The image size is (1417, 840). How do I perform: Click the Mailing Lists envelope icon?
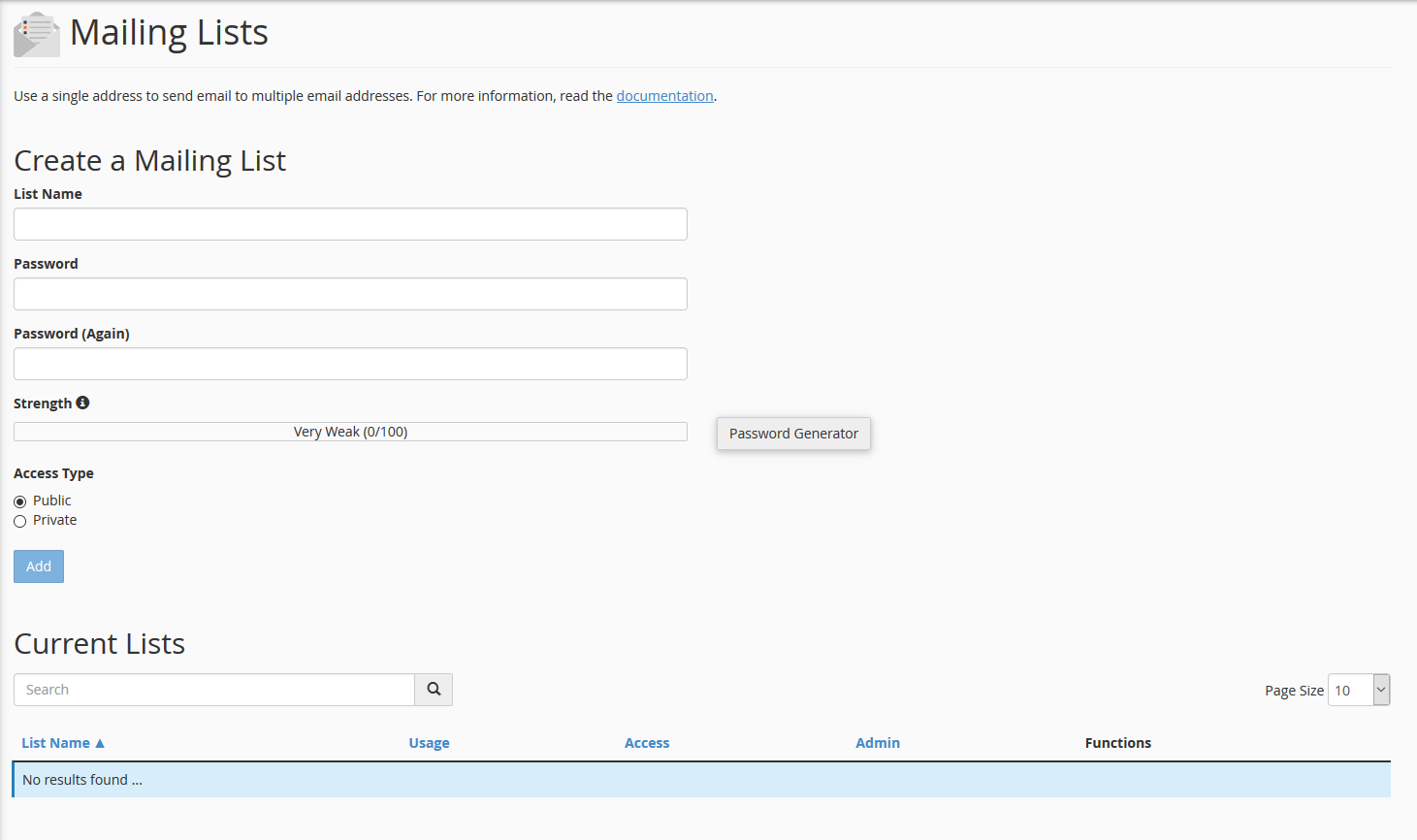36,34
